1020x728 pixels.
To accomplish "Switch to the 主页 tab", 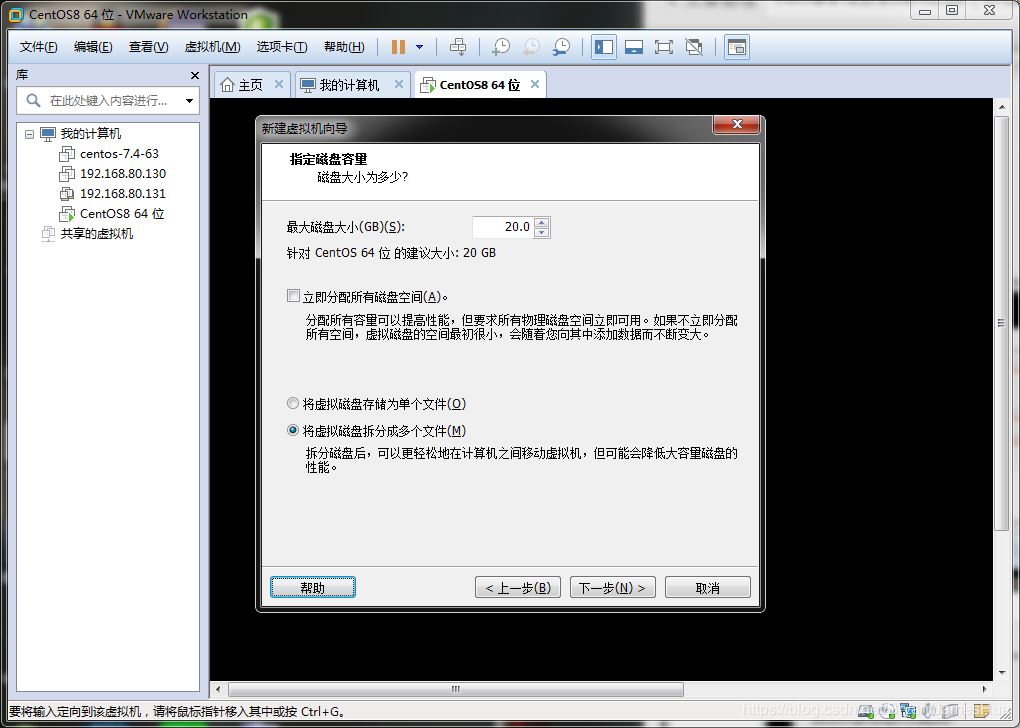I will 249,84.
